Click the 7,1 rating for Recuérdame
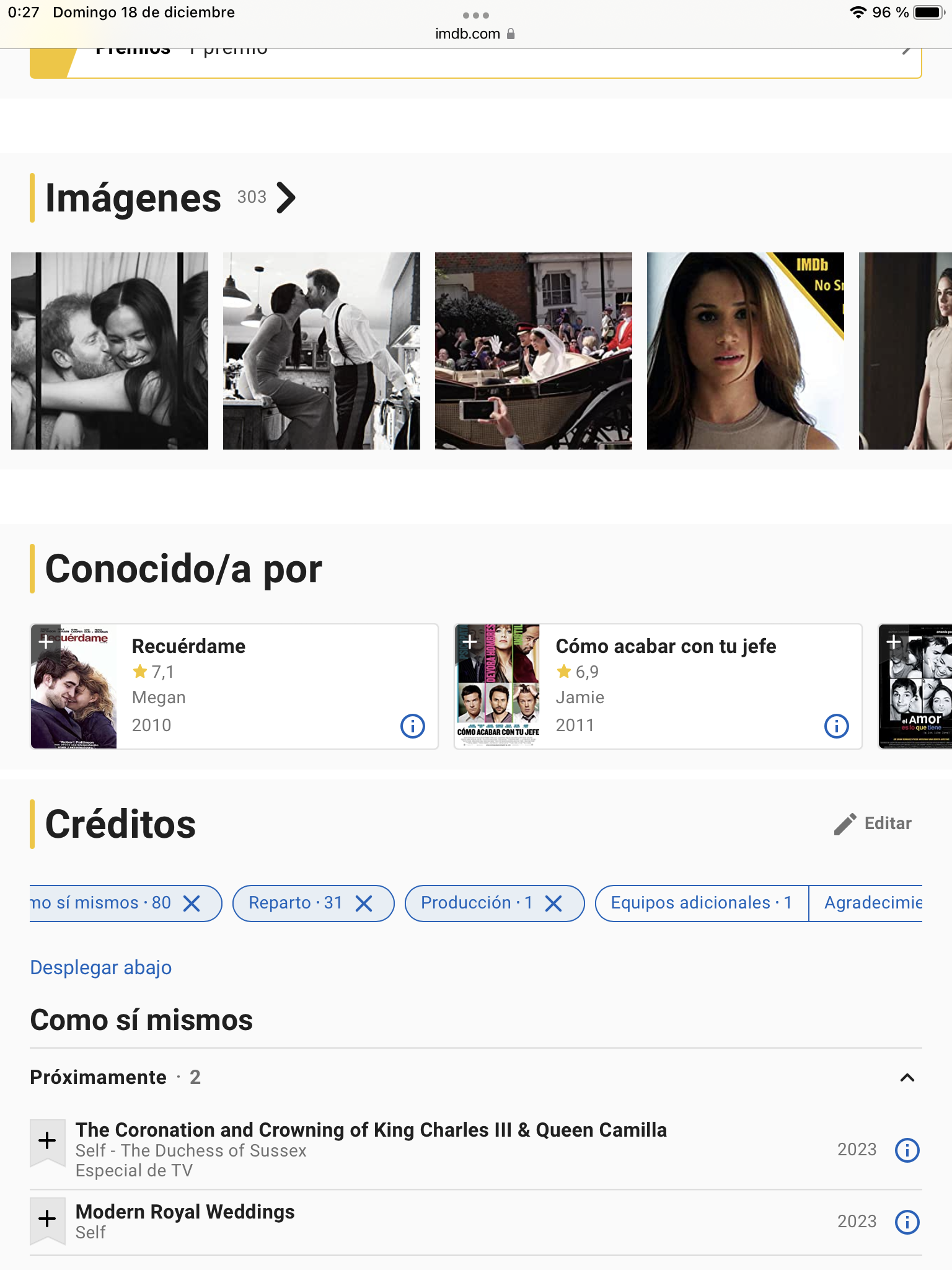This screenshot has width=952, height=1270. (x=154, y=672)
